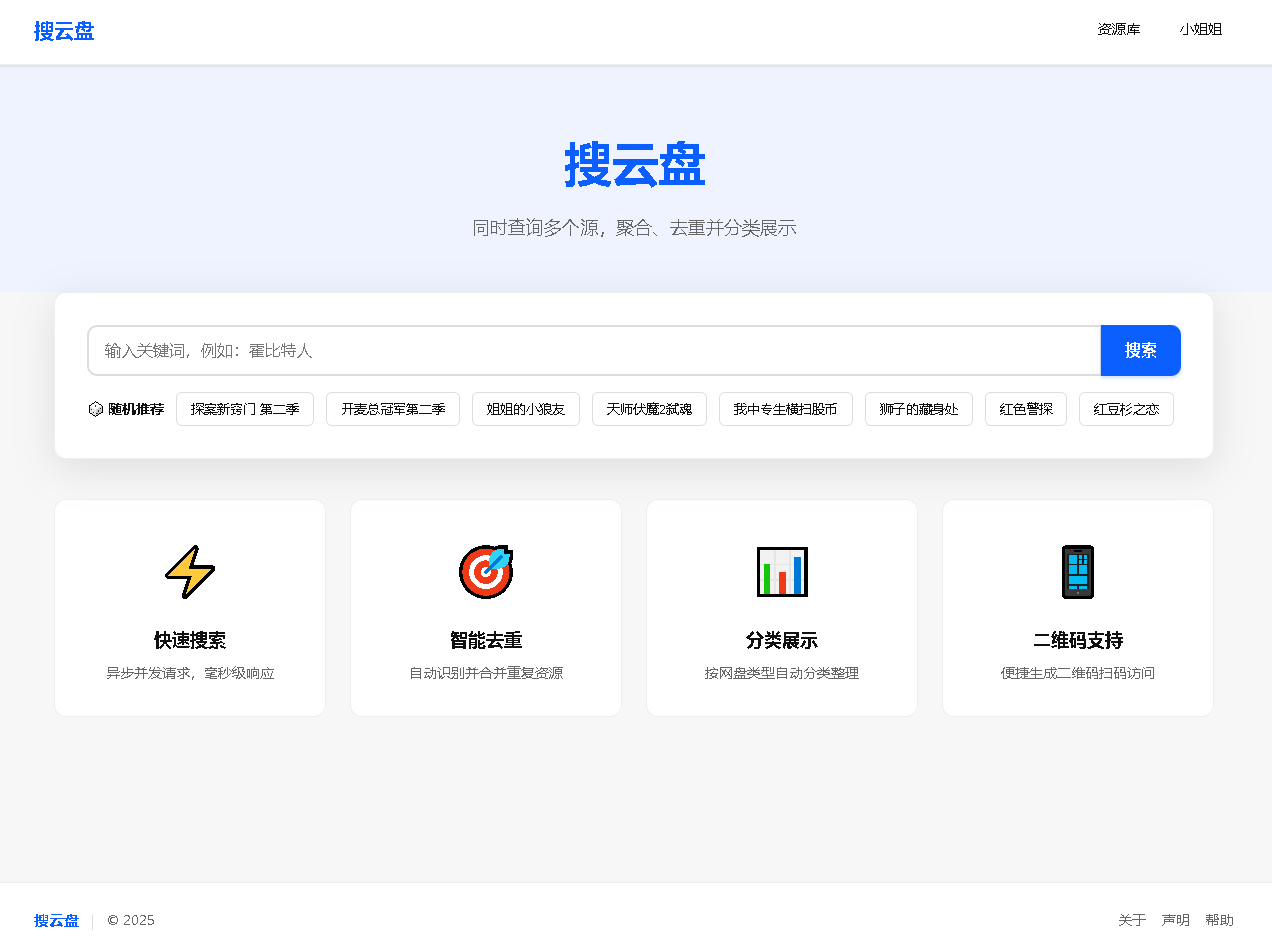Click the dice icon beside 随机推荐
This screenshot has height=949, width=1272.
(x=96, y=409)
